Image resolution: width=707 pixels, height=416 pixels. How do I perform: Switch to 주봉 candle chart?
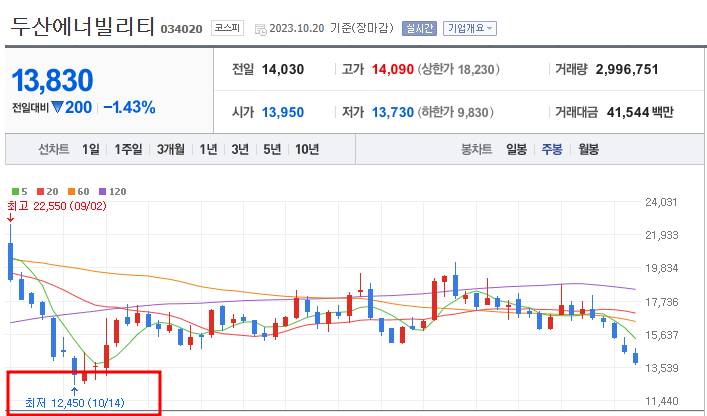pyautogui.click(x=552, y=149)
